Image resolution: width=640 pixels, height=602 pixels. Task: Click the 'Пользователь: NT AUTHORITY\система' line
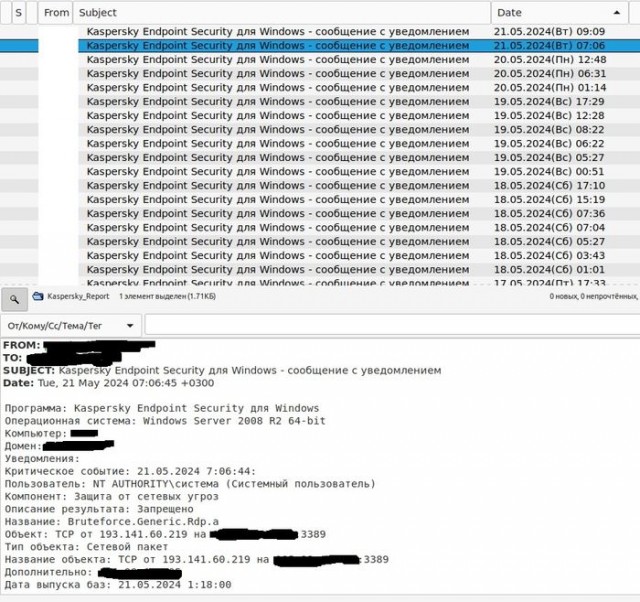tap(190, 484)
